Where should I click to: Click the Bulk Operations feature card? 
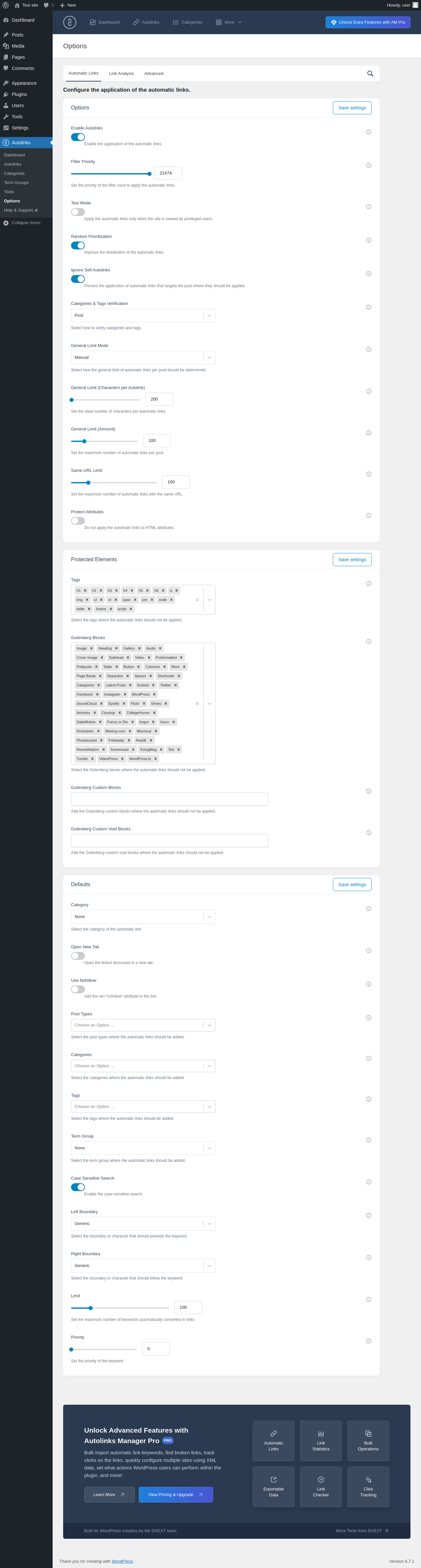point(368,1441)
